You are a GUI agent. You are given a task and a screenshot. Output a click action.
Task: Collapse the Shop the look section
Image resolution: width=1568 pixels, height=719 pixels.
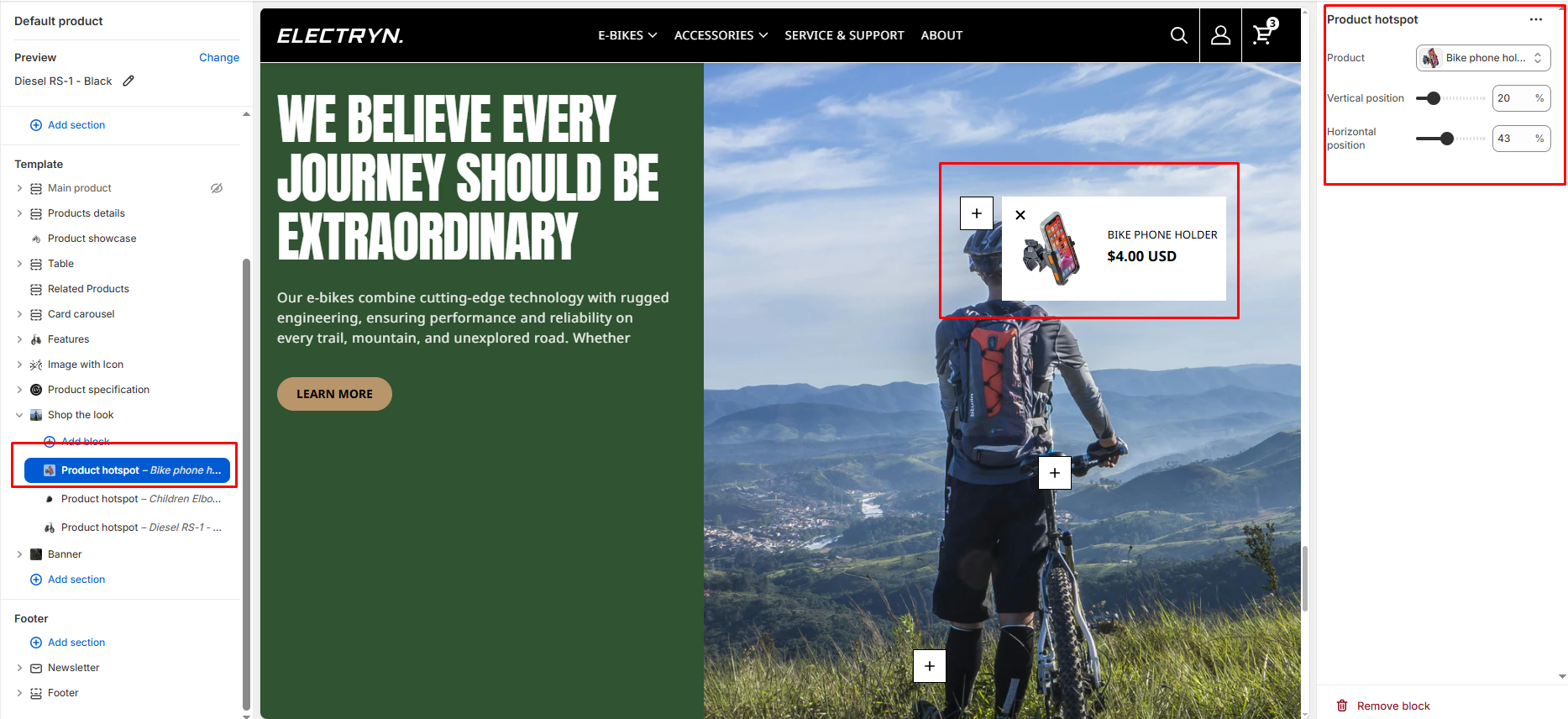[19, 415]
